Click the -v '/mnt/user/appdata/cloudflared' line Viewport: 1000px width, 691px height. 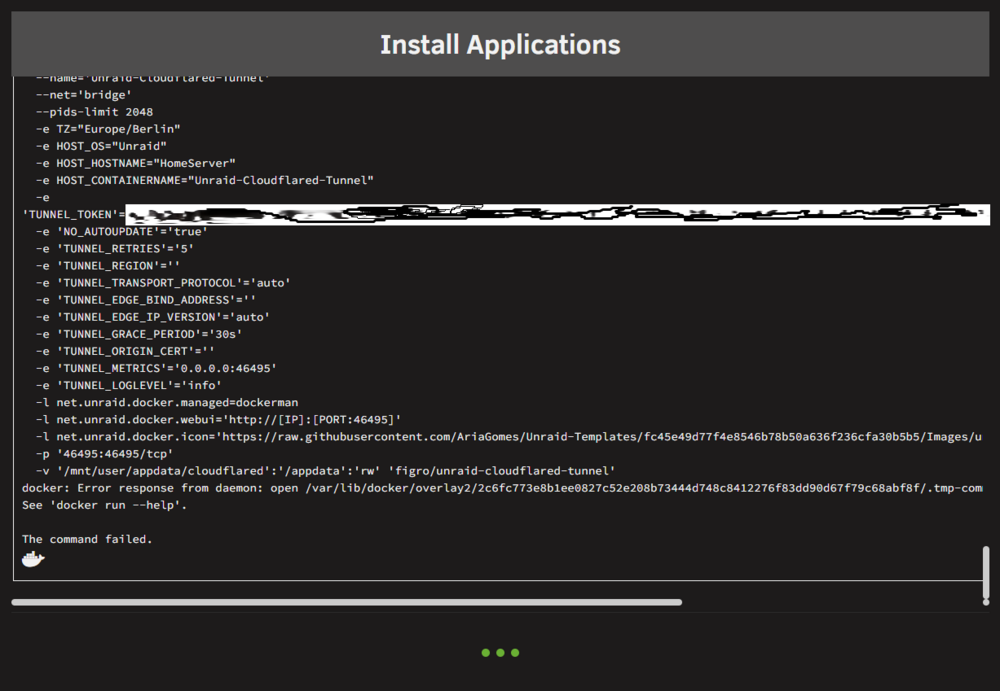pos(325,471)
